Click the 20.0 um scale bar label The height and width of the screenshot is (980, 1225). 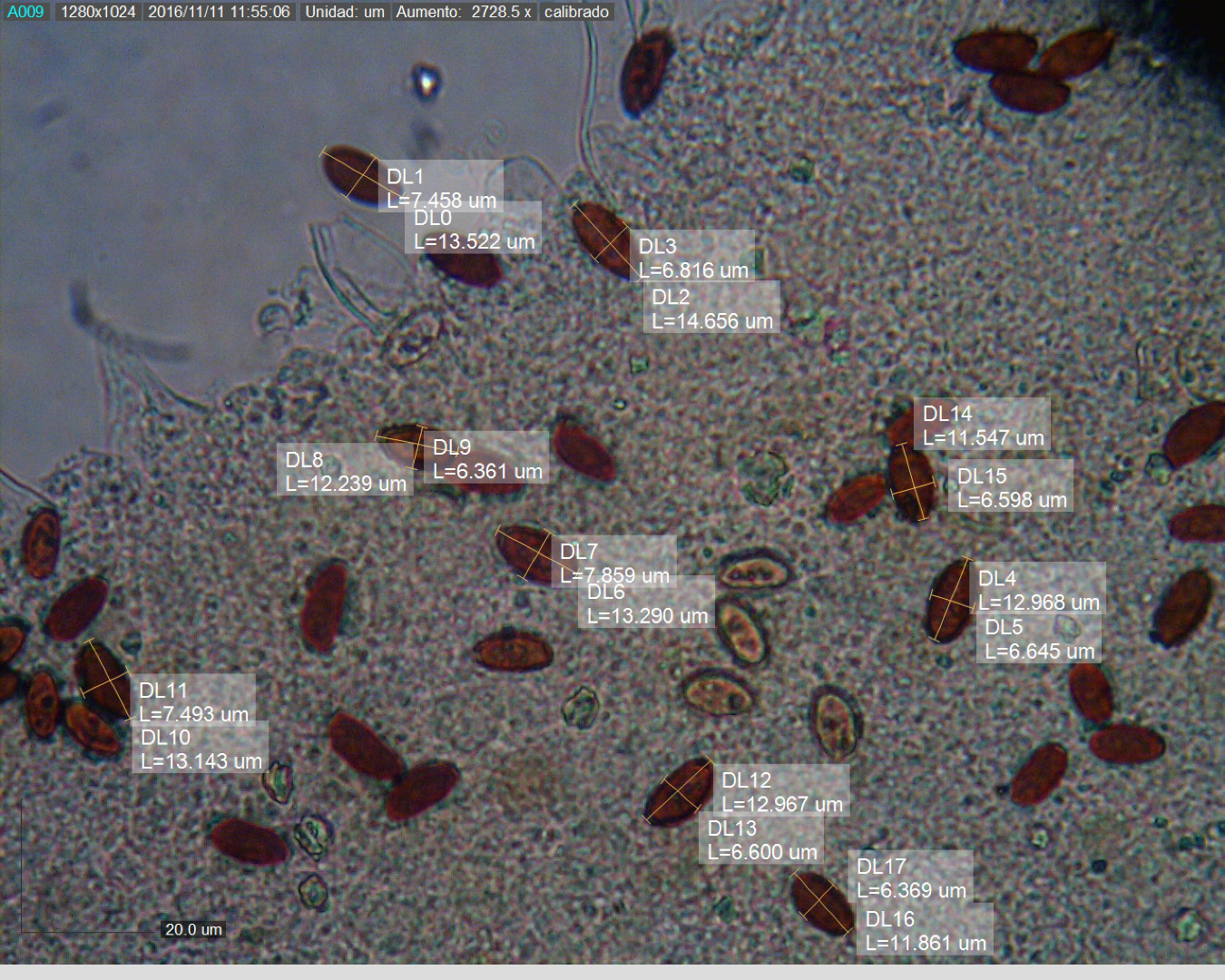pyautogui.click(x=193, y=929)
